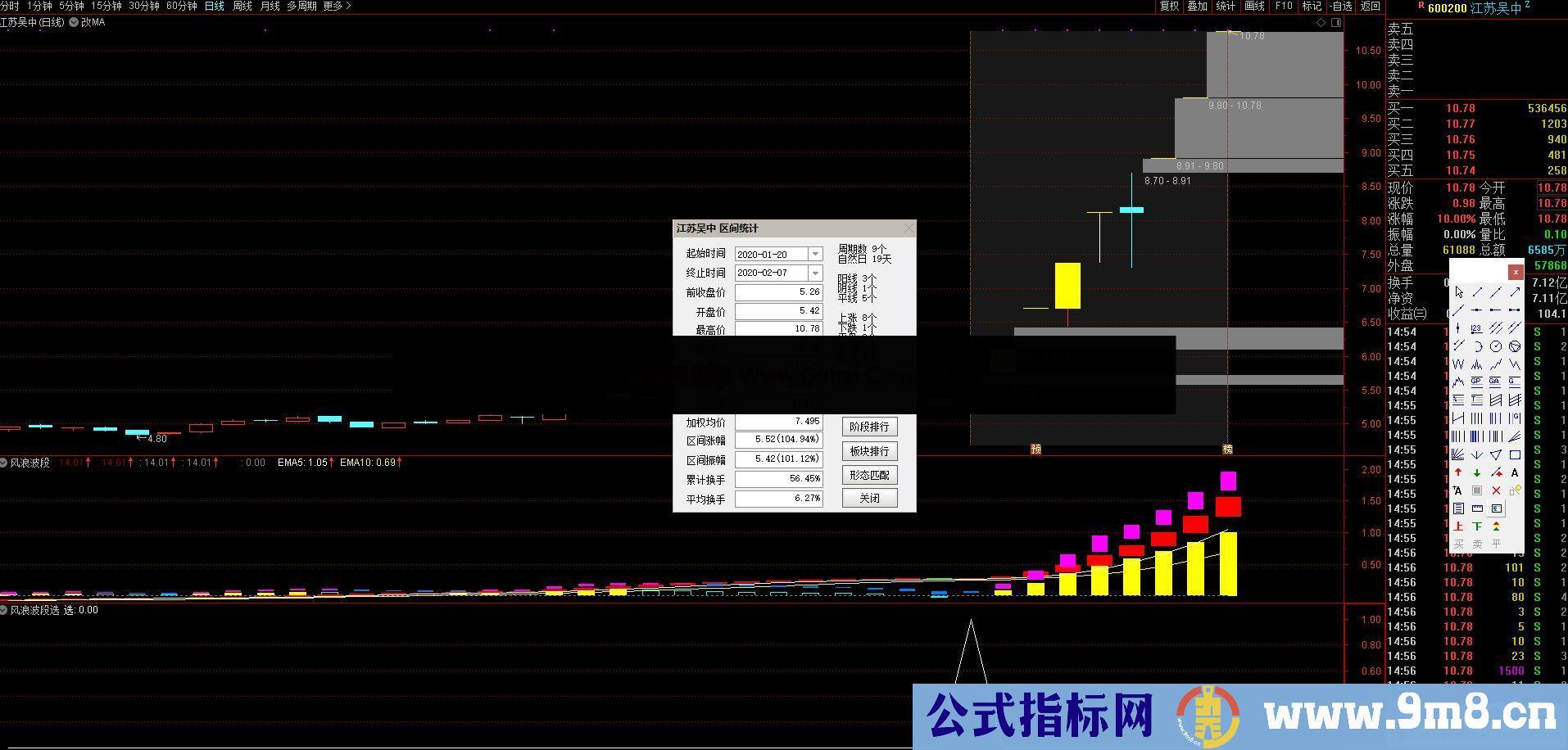Viewport: 1568px width, 750px height.
Task: Select the arrow pointer tool in drawing palette
Action: (x=1459, y=292)
